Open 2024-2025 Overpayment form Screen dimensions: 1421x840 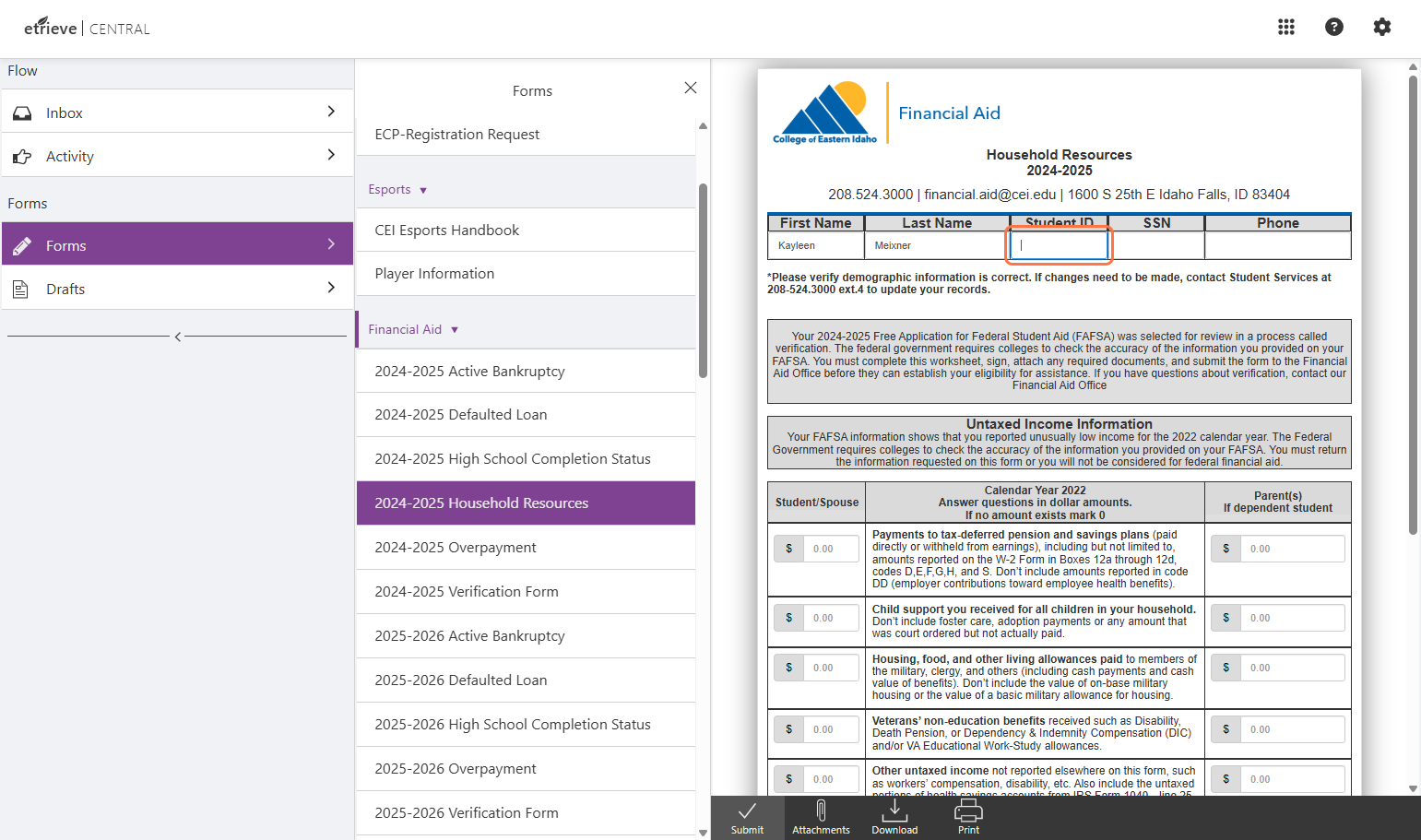click(526, 548)
